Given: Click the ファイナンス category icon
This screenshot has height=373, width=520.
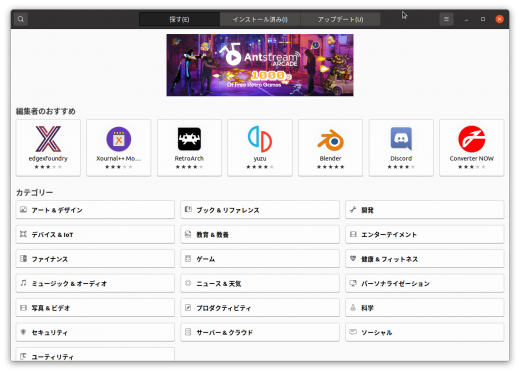Looking at the screenshot, I should 23,258.
